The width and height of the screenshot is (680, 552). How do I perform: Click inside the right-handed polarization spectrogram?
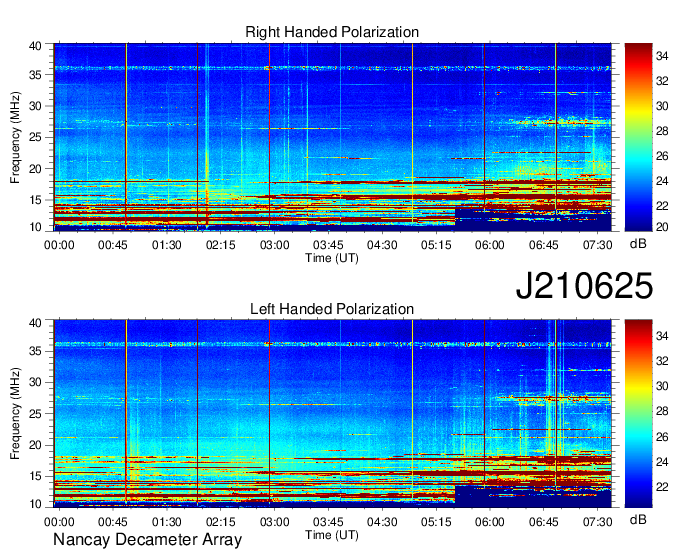coord(332,137)
